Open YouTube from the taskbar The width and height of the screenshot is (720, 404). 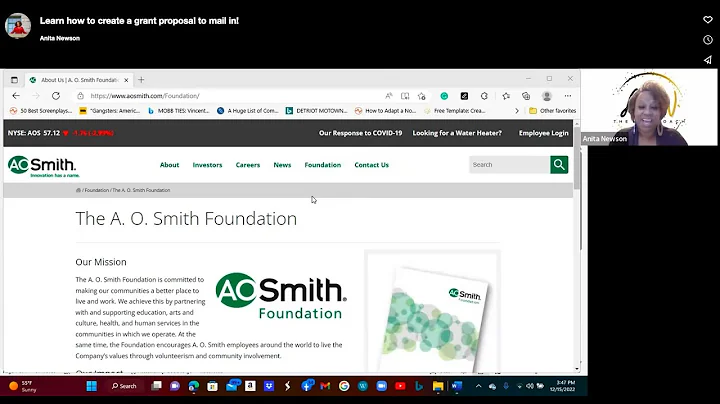[x=400, y=386]
